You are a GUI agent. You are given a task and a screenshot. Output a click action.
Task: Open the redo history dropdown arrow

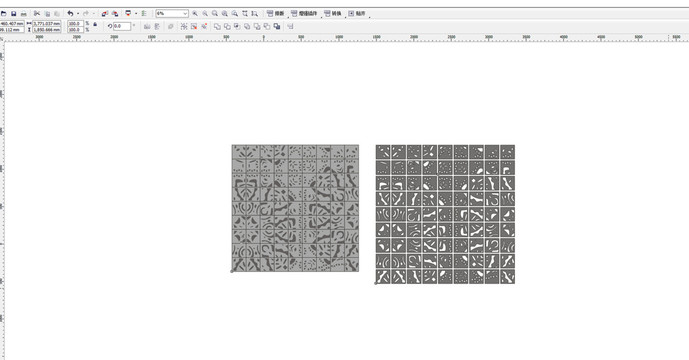pos(93,14)
